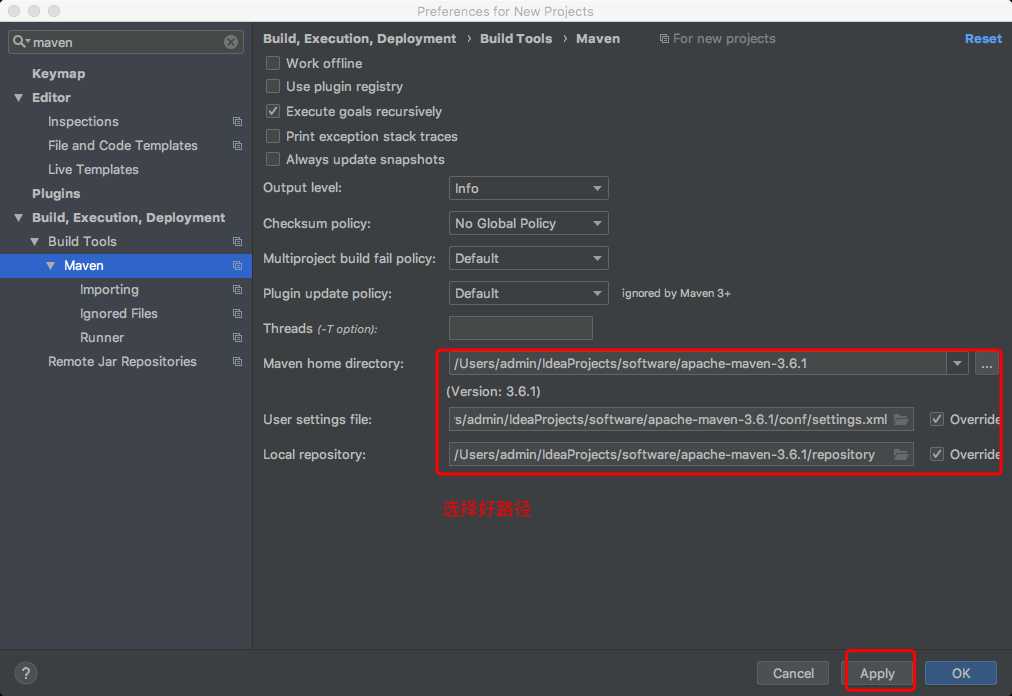Open Runner under Maven
This screenshot has height=696, width=1012.
[102, 338]
